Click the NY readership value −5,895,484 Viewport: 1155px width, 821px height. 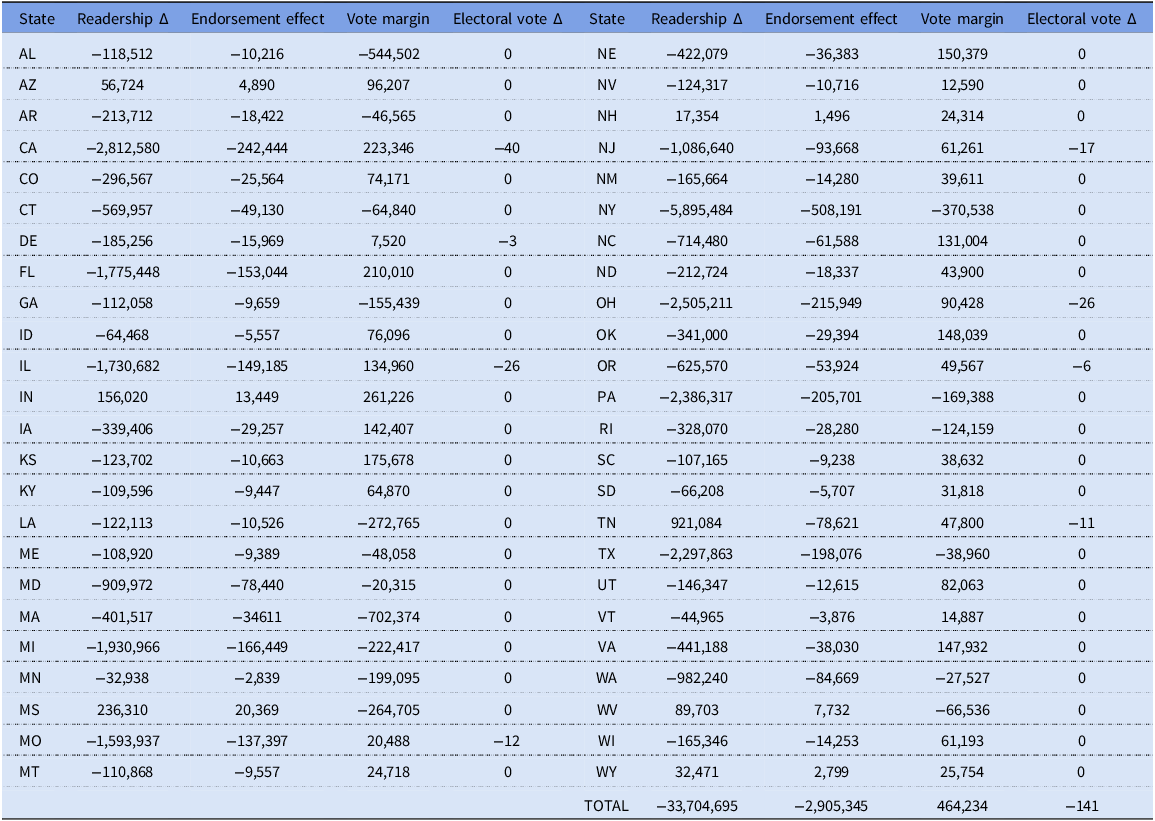696,211
